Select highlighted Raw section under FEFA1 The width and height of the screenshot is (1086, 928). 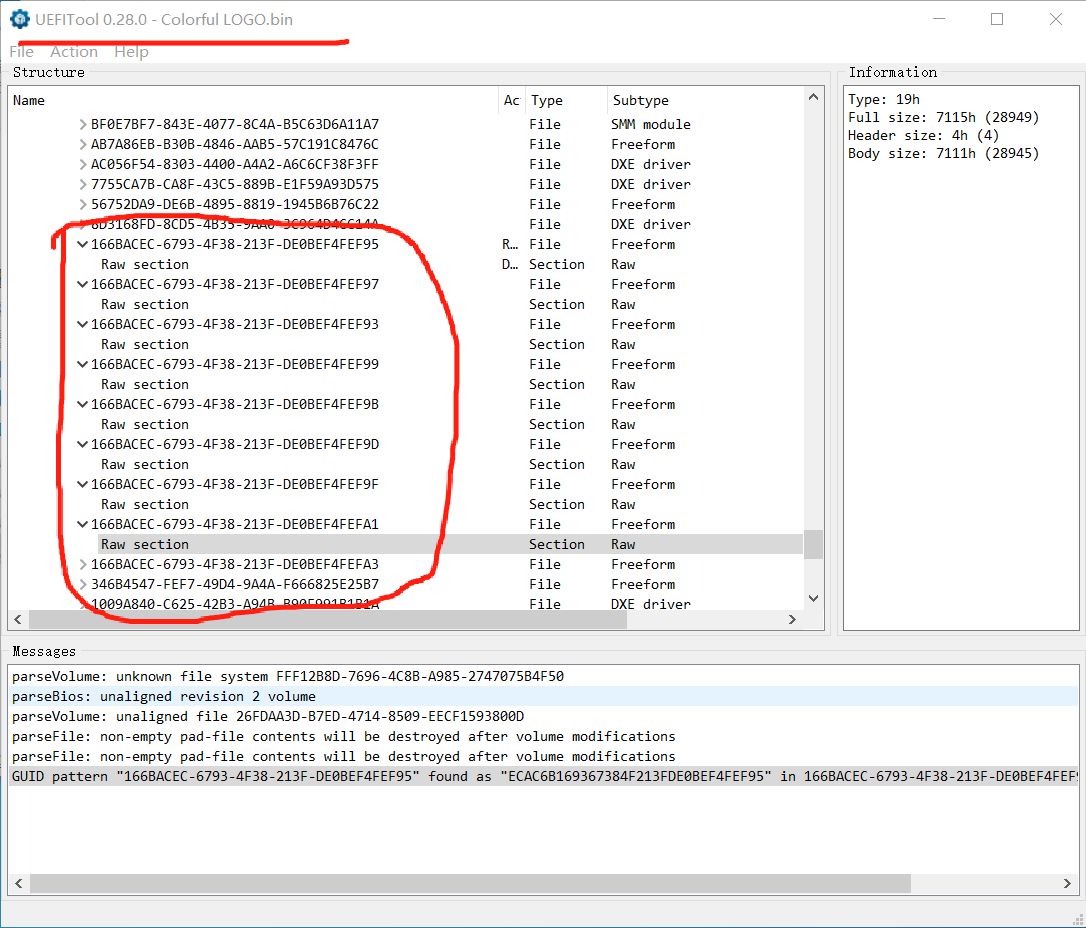(145, 544)
